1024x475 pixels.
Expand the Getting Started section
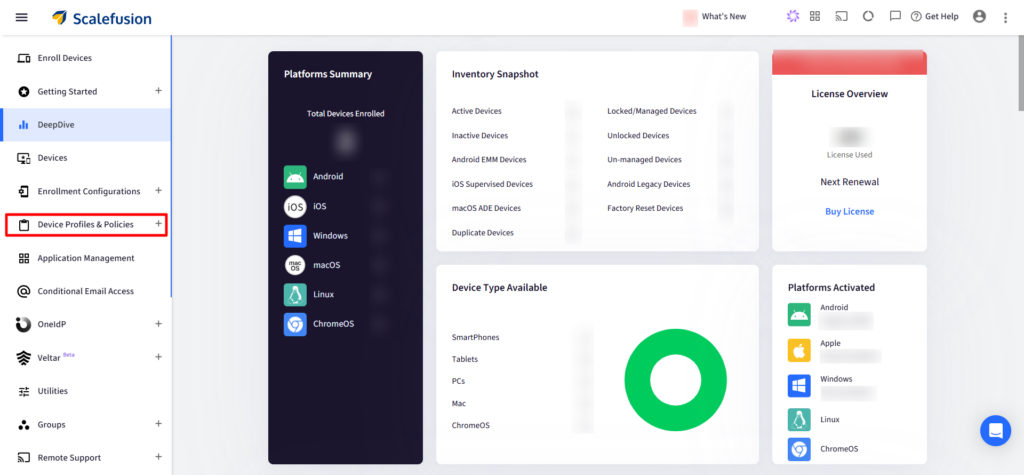point(158,91)
